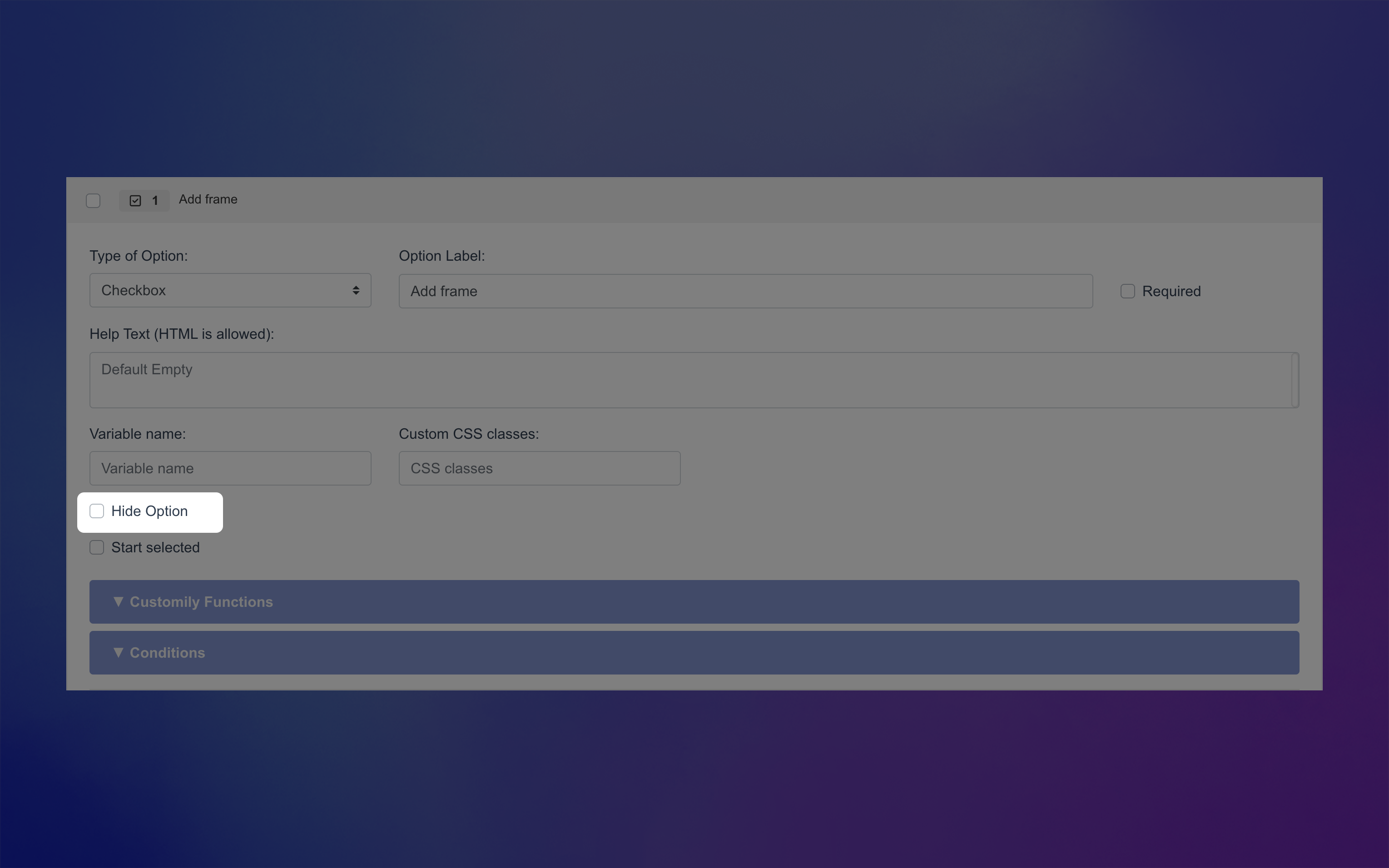Toggle the selection checkbox at top left
Image resolution: width=1389 pixels, height=868 pixels.
(93, 200)
